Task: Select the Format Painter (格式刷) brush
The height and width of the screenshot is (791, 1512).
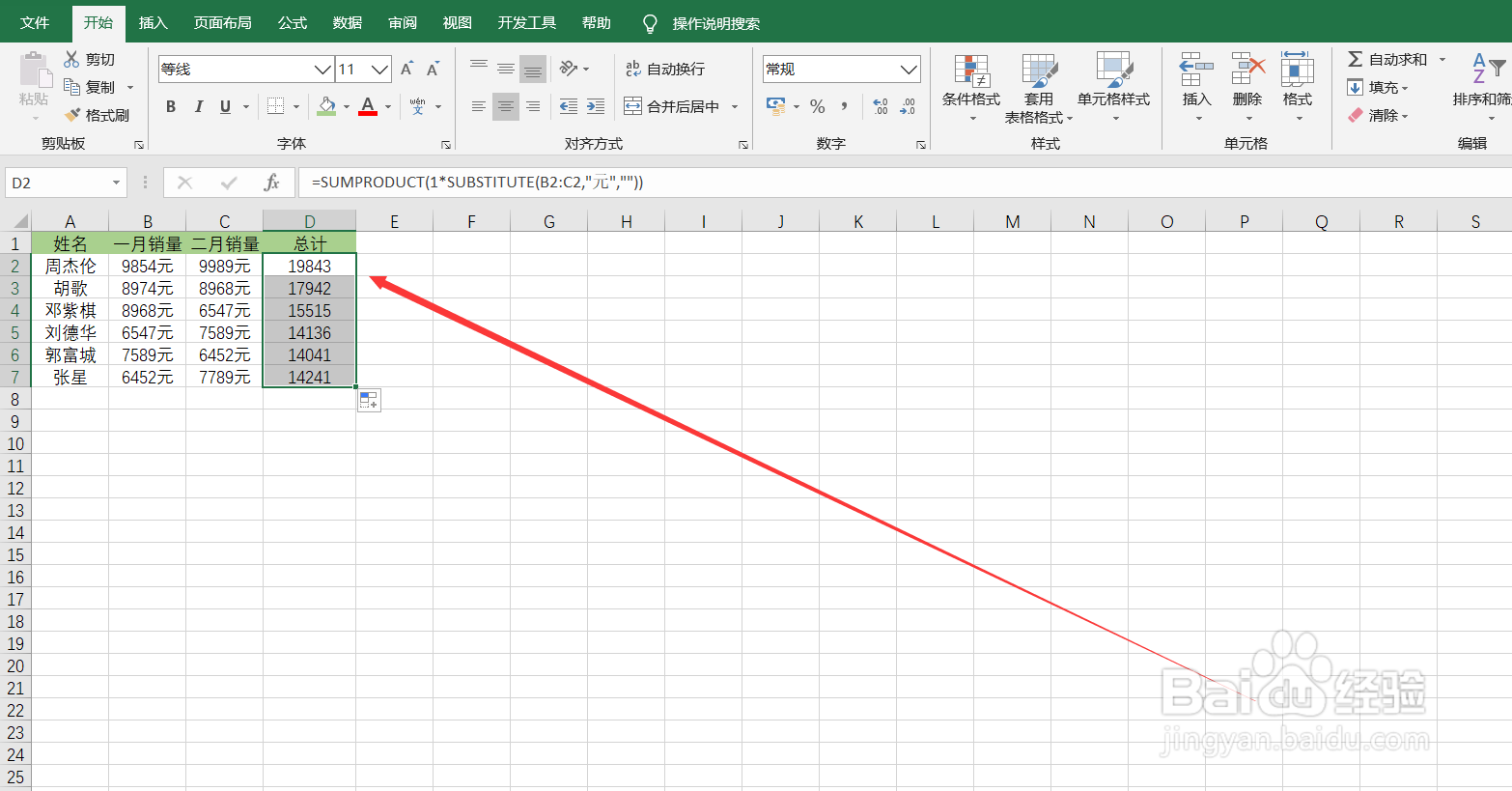Action: pos(72,115)
